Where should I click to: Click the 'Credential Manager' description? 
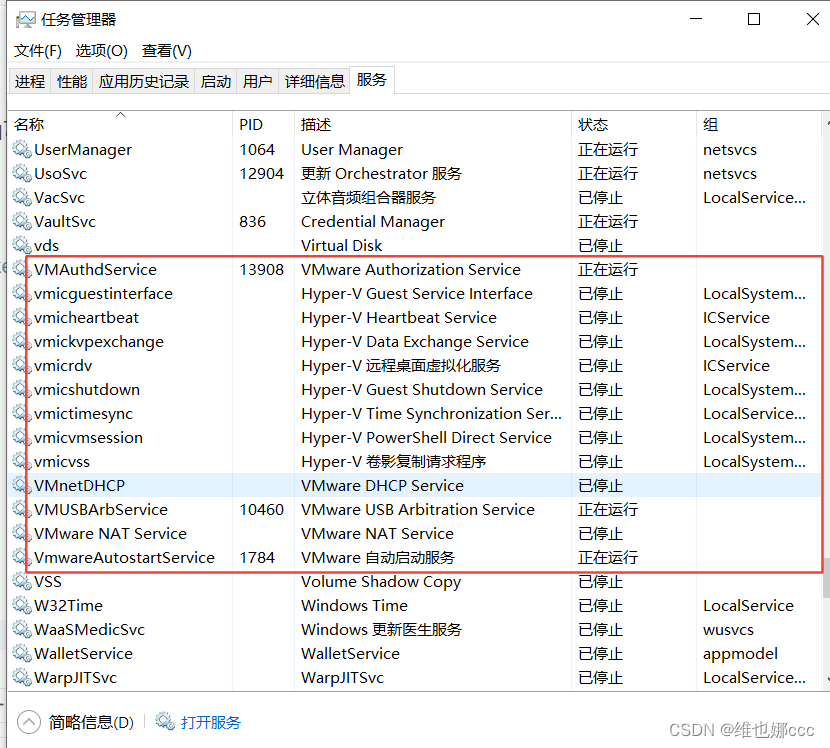coord(373,221)
